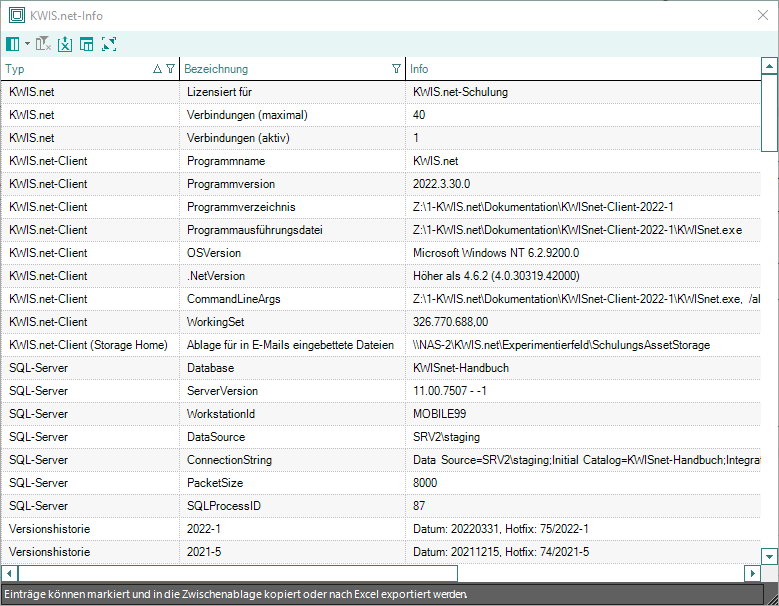
Task: Select the 'Verbindungen (aktiv)' cell
Action: [292, 138]
